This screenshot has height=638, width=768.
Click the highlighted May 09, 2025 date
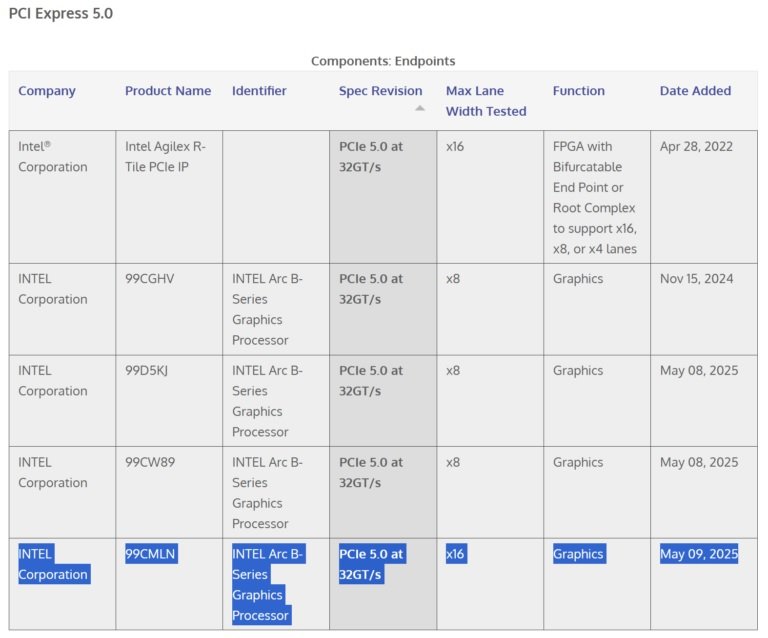[698, 554]
